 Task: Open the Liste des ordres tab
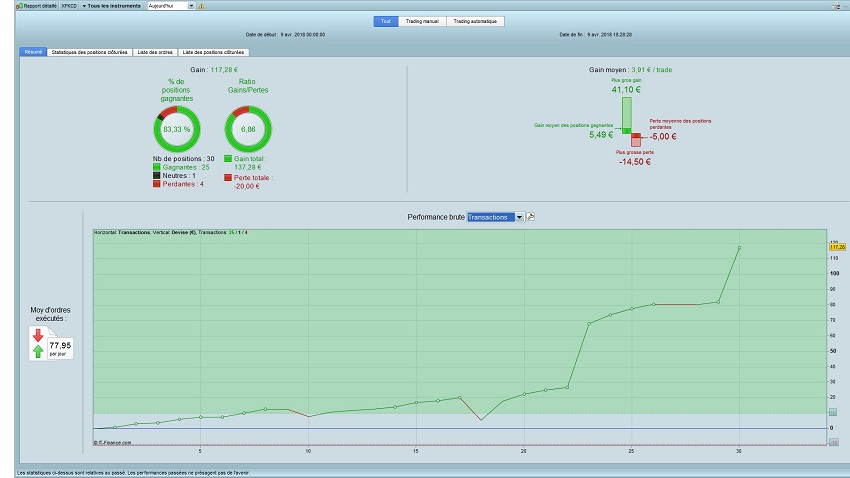[x=155, y=52]
